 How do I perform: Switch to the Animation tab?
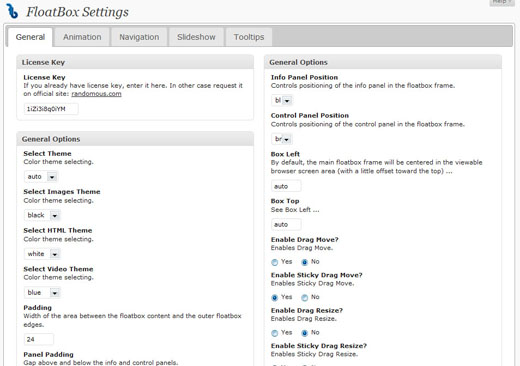tap(82, 37)
